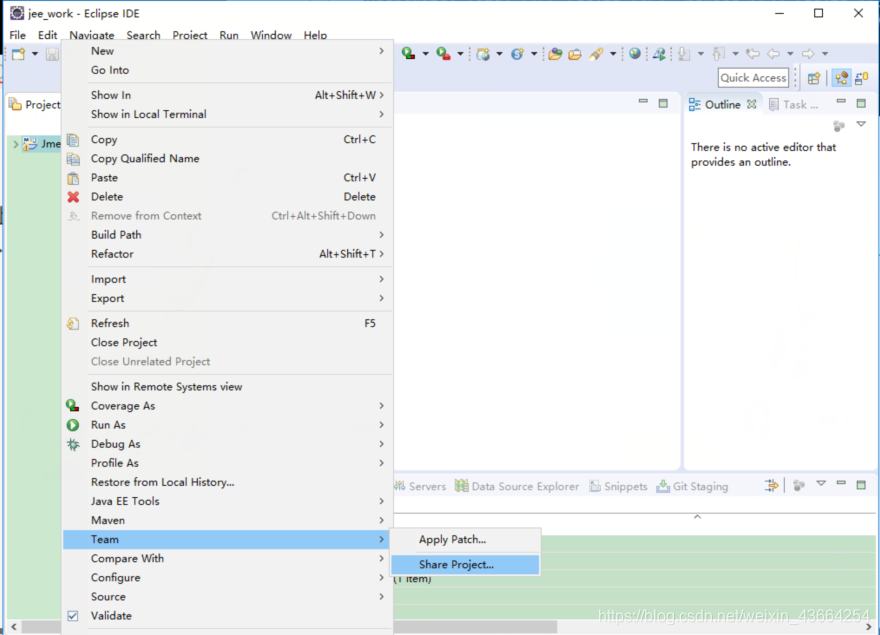Open the Debug As submenu
The width and height of the screenshot is (880, 635).
pyautogui.click(x=227, y=444)
